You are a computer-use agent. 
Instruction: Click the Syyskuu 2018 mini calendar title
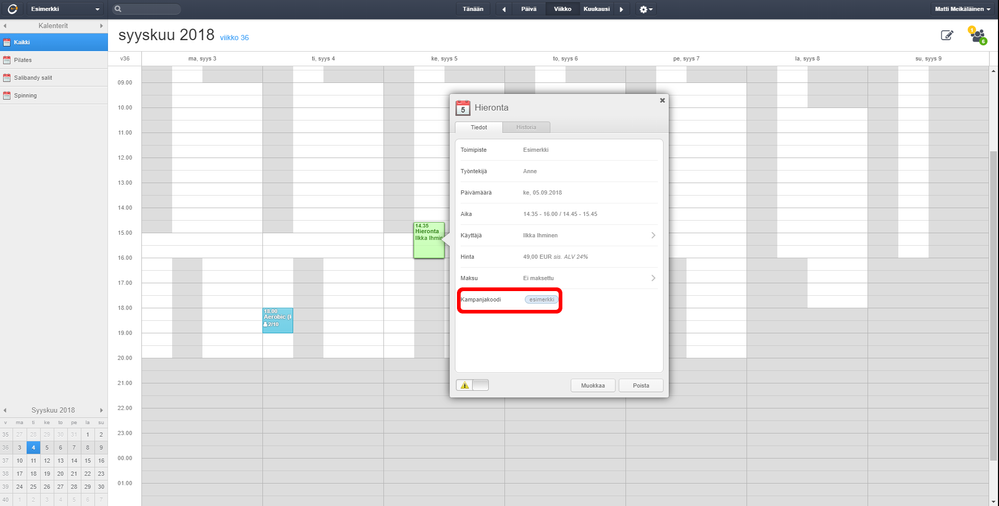pyautogui.click(x=54, y=410)
